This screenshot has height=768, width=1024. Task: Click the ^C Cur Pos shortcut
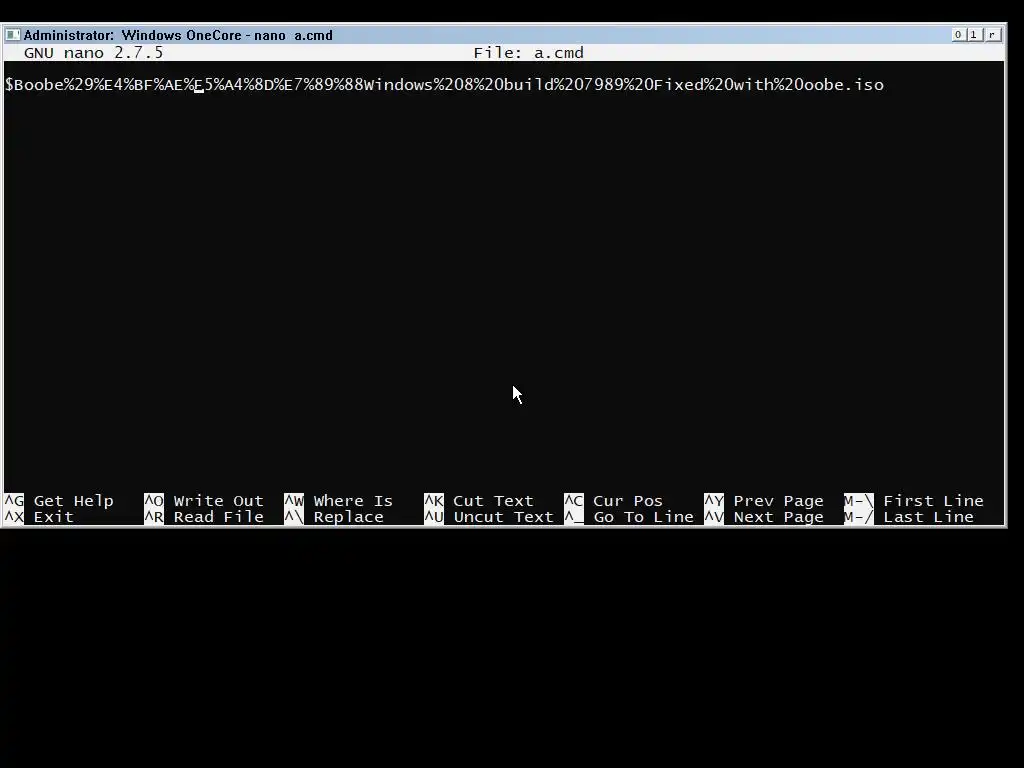tap(613, 501)
